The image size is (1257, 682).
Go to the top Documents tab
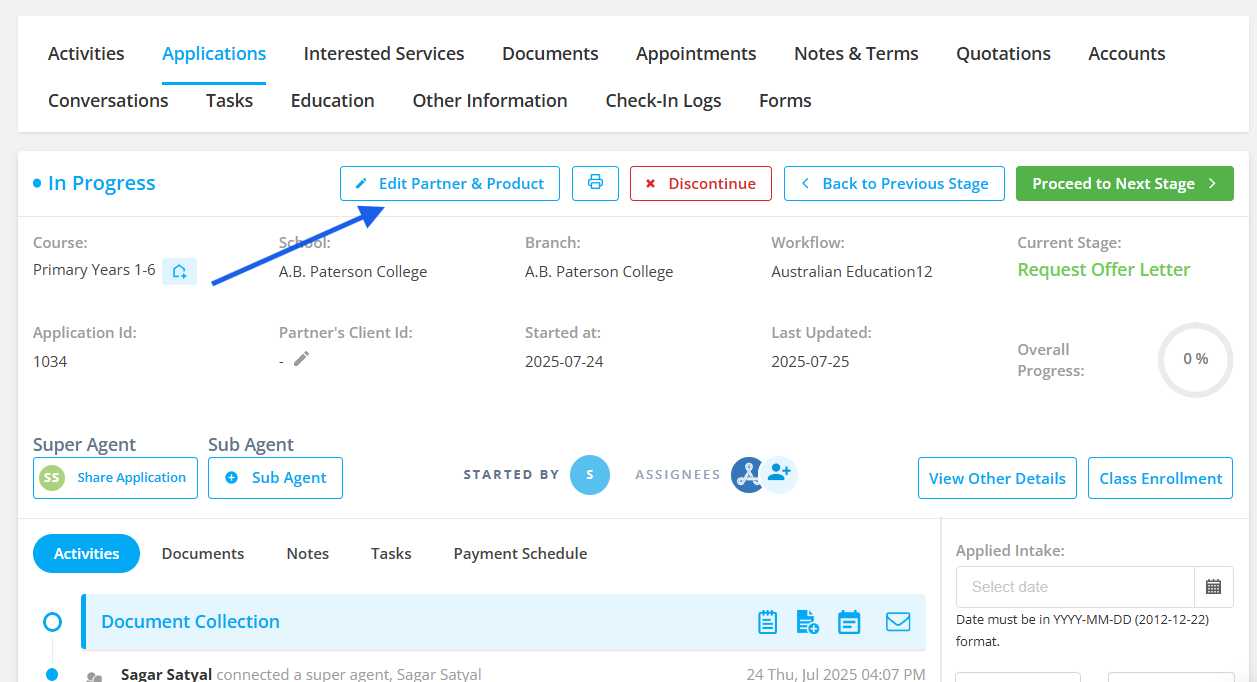click(550, 54)
